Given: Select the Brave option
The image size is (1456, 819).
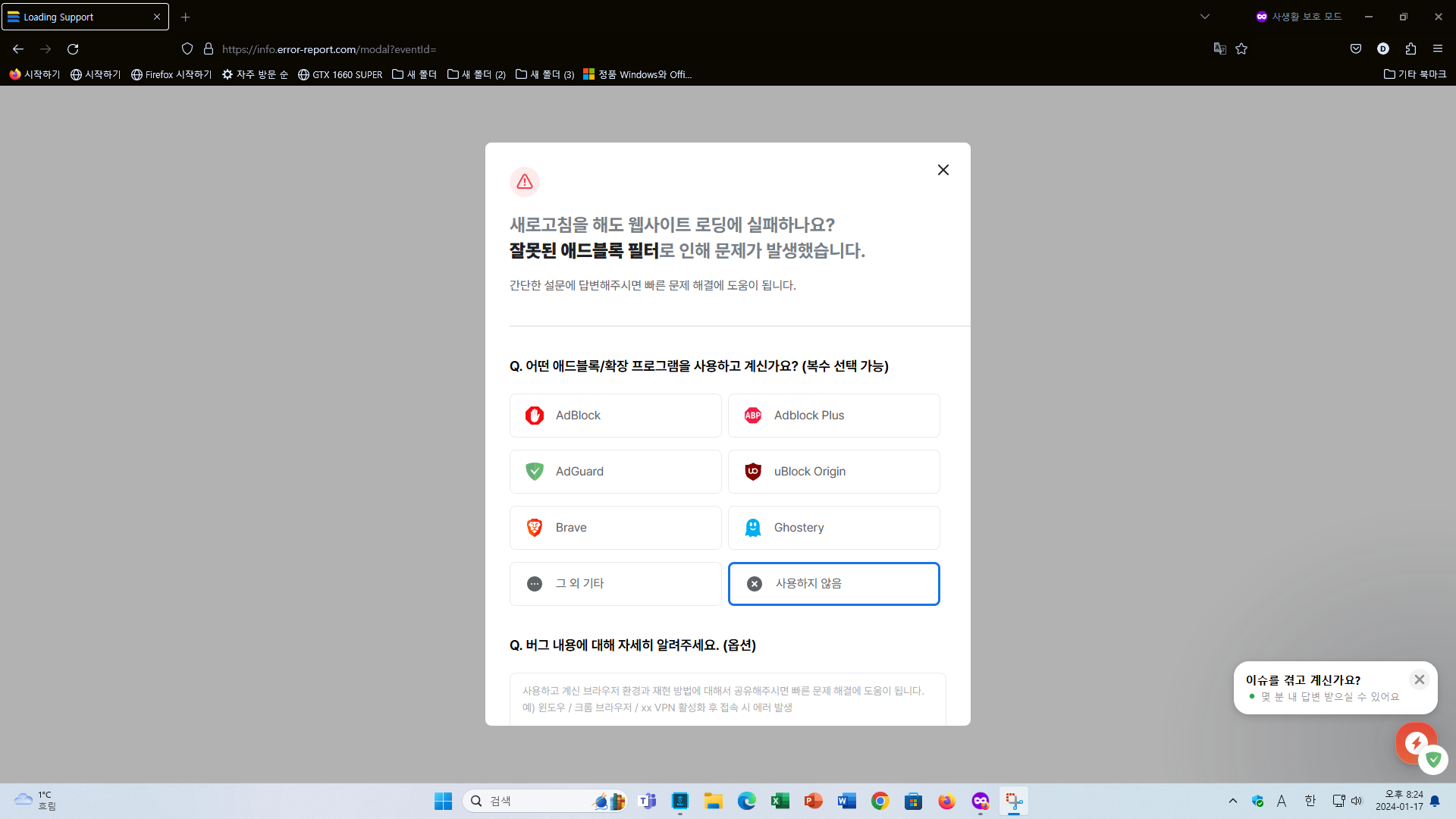Looking at the screenshot, I should 615,528.
